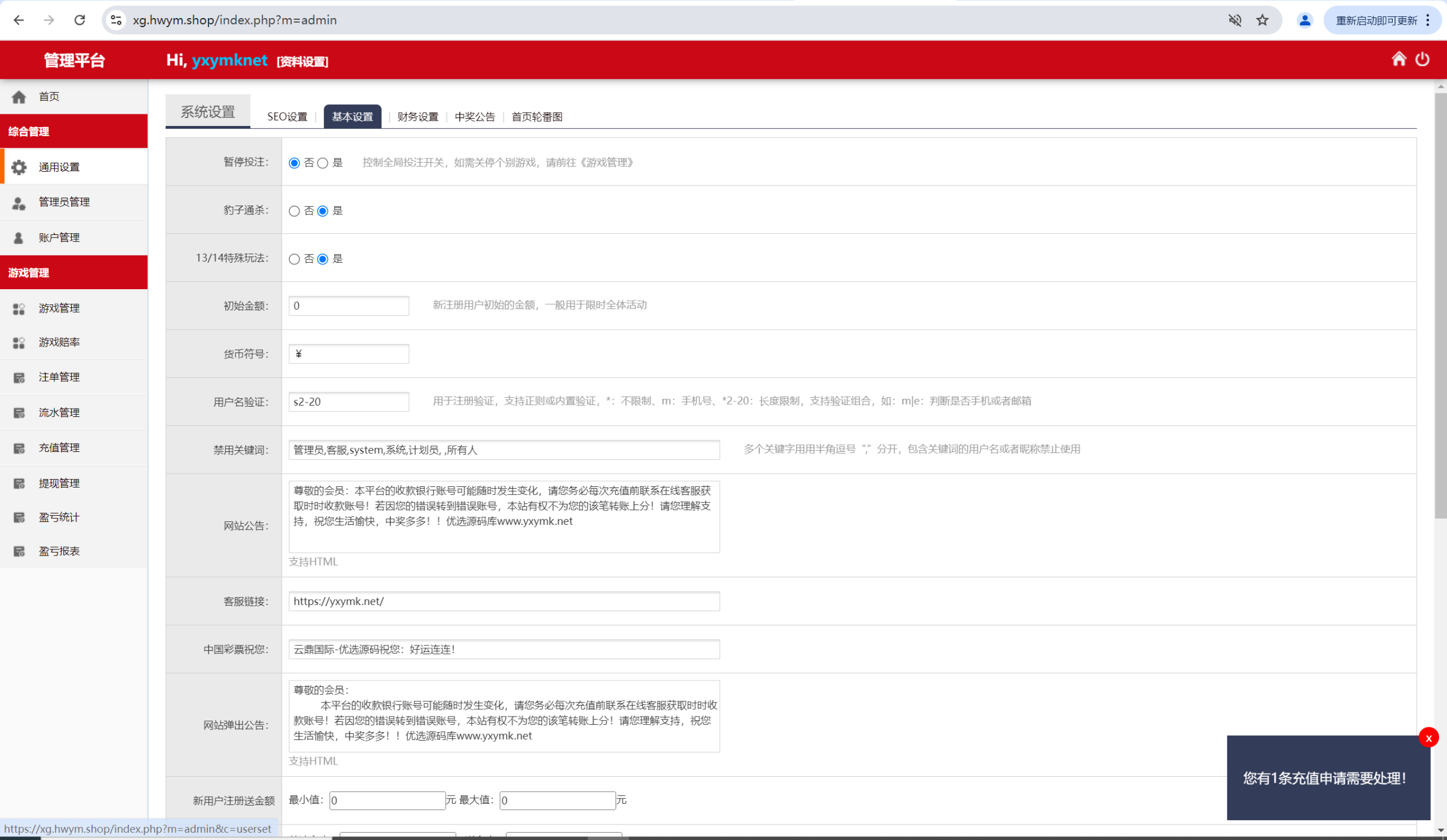Click the vertical page scrollbar

pos(1440,301)
